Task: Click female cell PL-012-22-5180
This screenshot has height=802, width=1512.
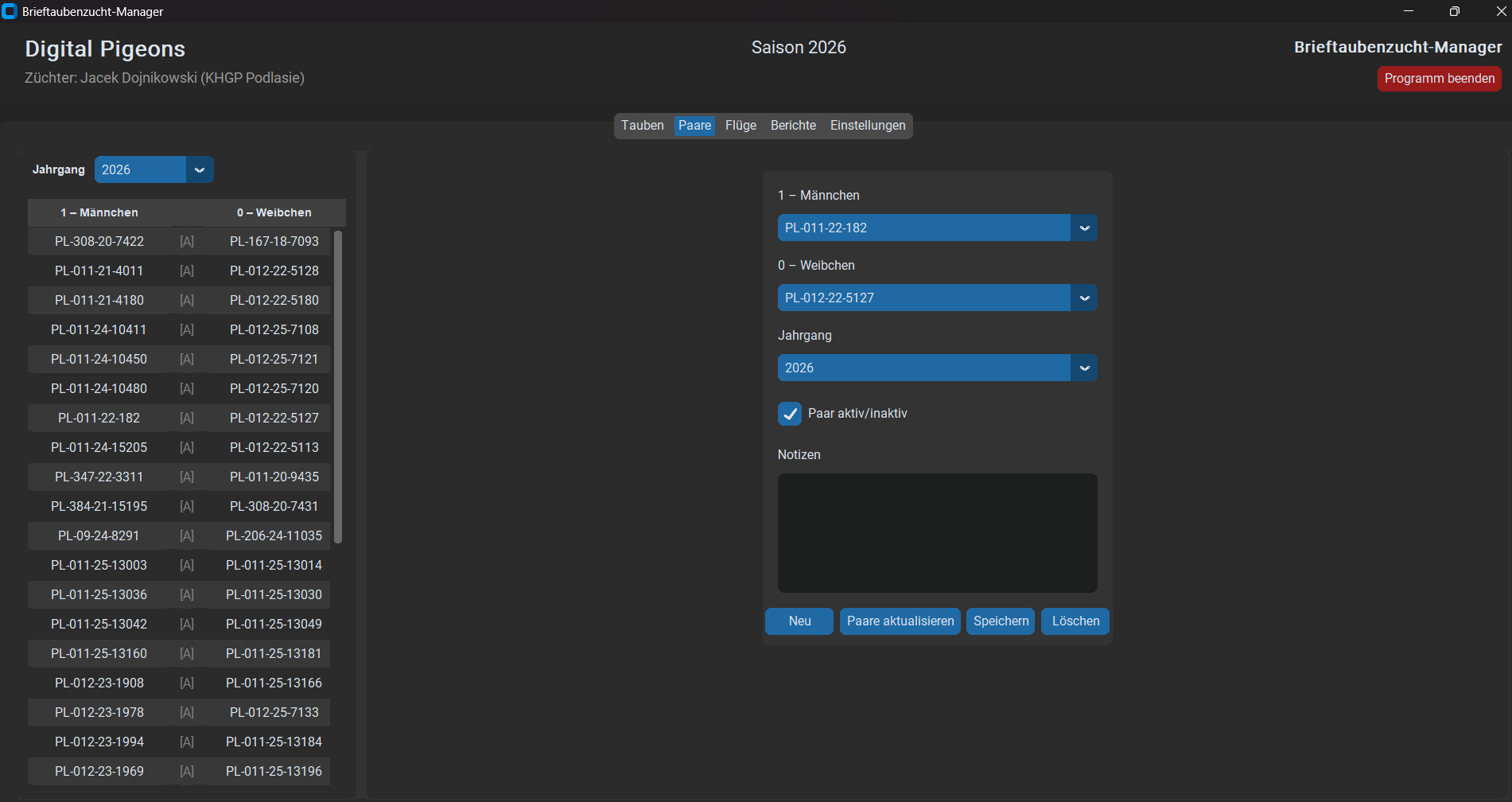Action: 274,300
